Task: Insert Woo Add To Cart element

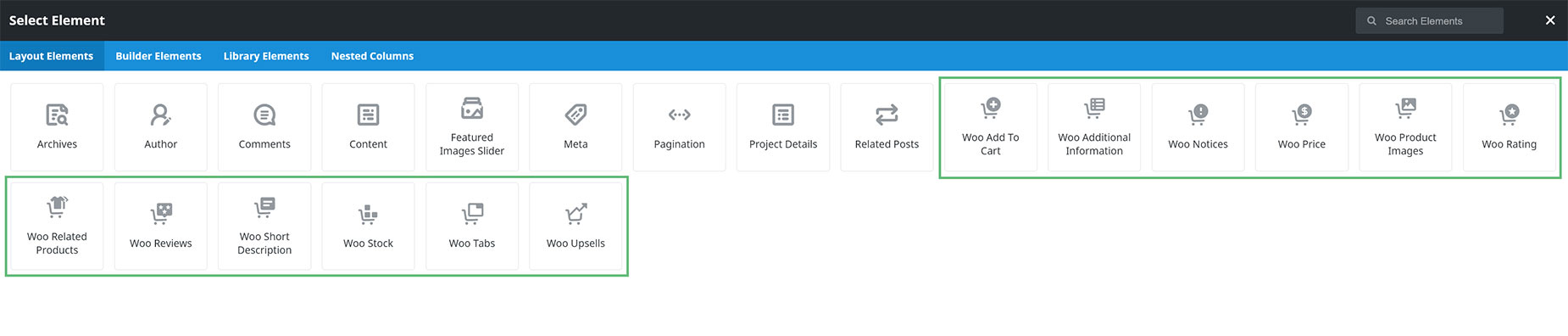Action: tap(991, 127)
